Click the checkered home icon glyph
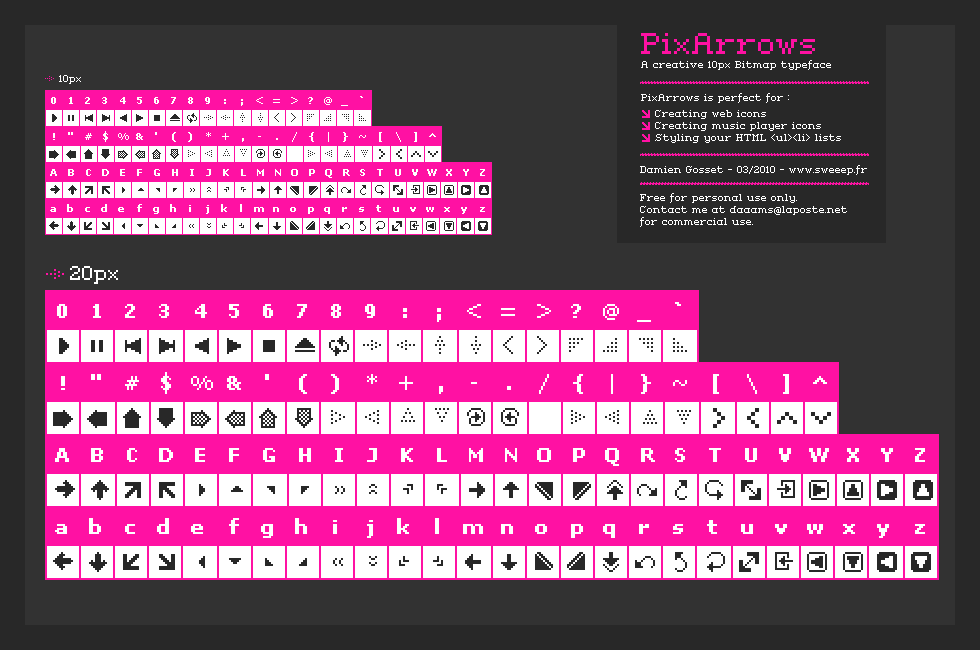Screen dimensions: 980x650 tap(270, 417)
